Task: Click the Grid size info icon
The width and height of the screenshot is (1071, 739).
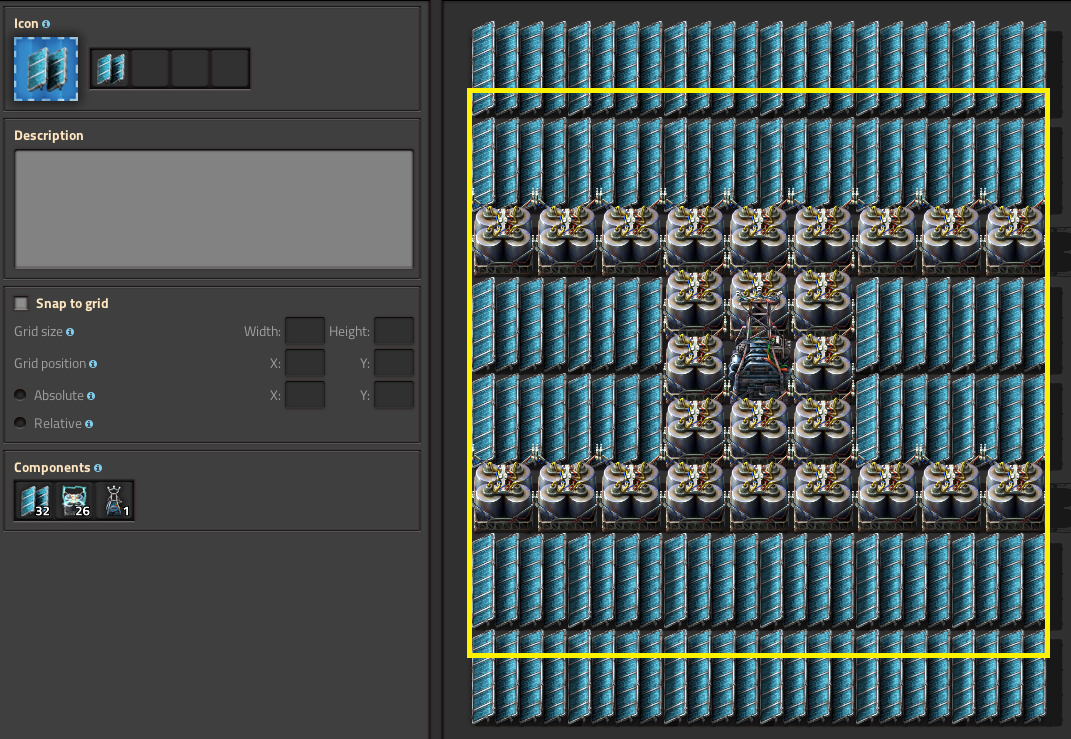Action: pos(70,332)
